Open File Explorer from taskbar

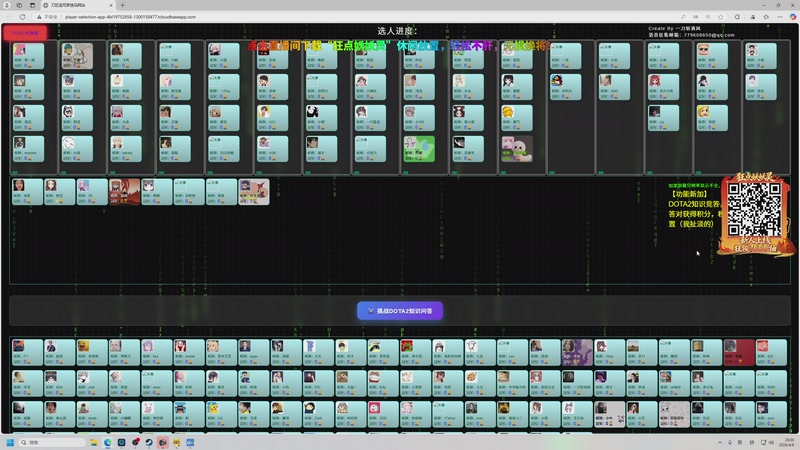click(94, 442)
